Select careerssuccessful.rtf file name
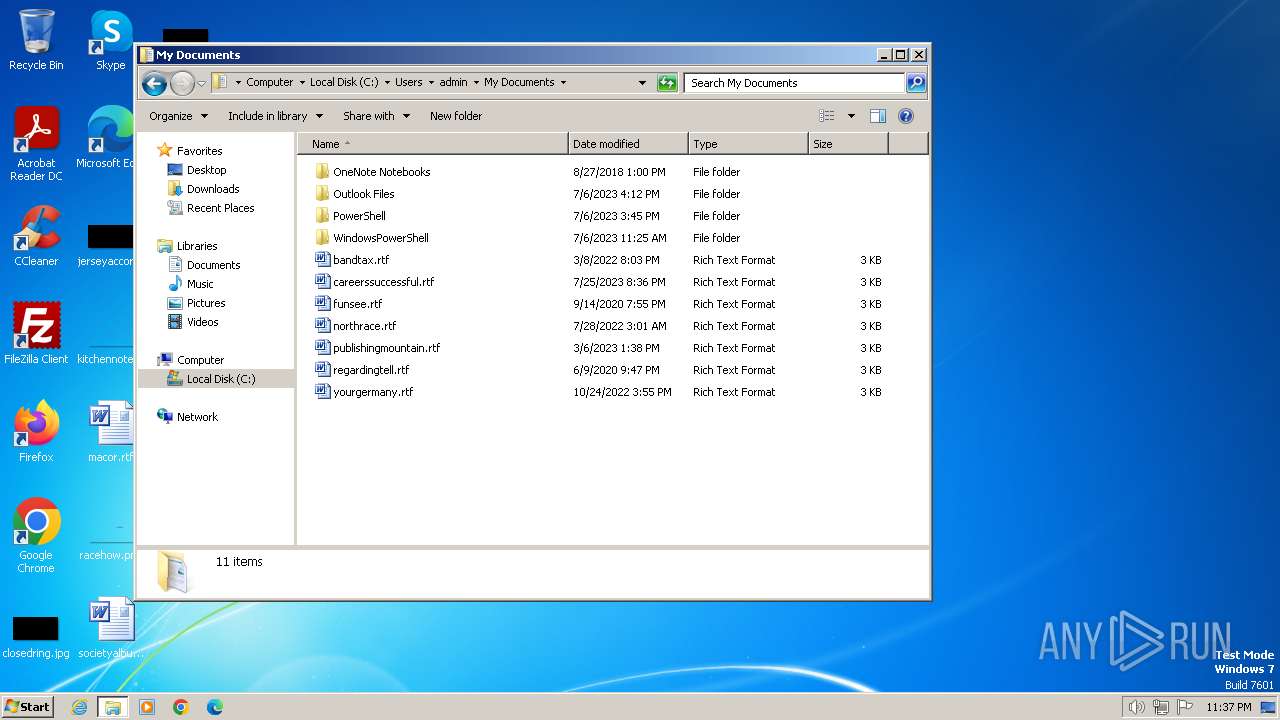 click(x=384, y=282)
